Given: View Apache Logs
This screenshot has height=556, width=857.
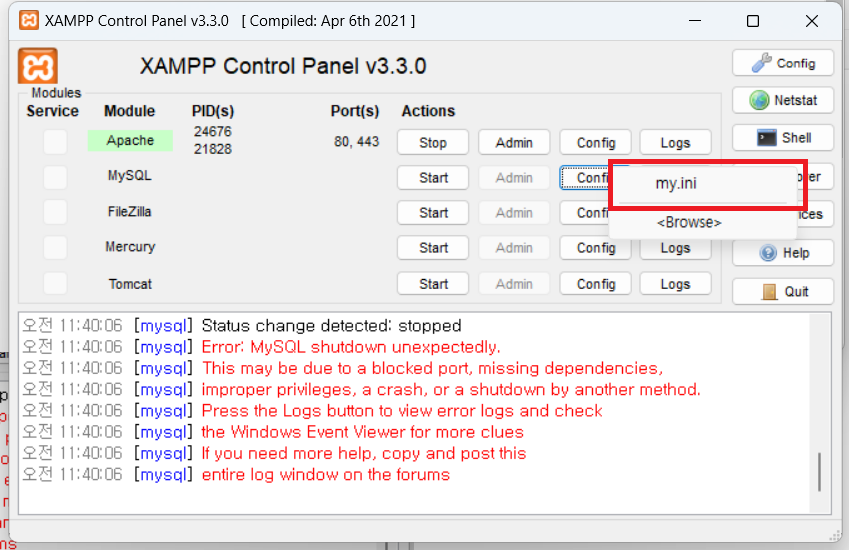Looking at the screenshot, I should 676,143.
